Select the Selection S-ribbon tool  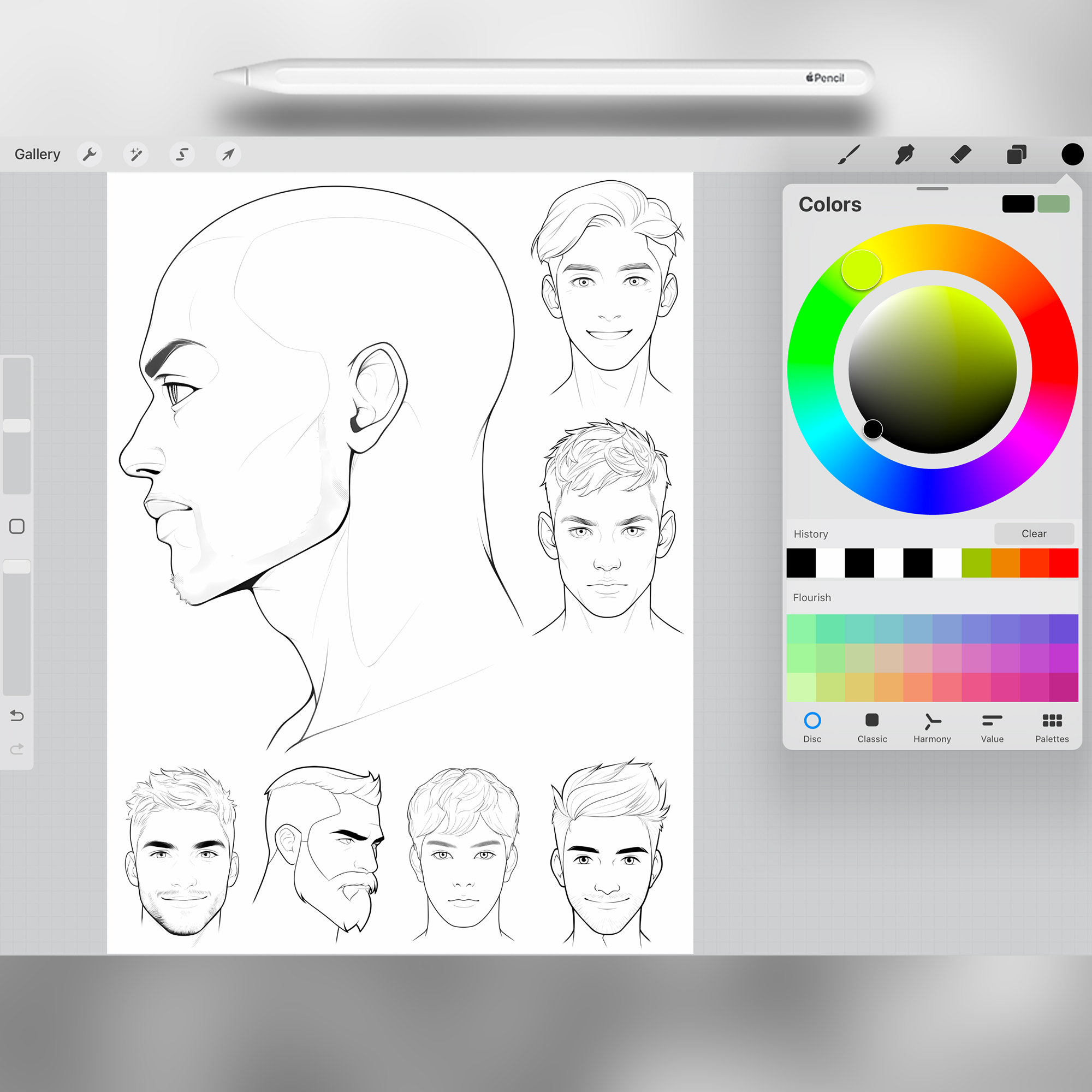coord(182,155)
